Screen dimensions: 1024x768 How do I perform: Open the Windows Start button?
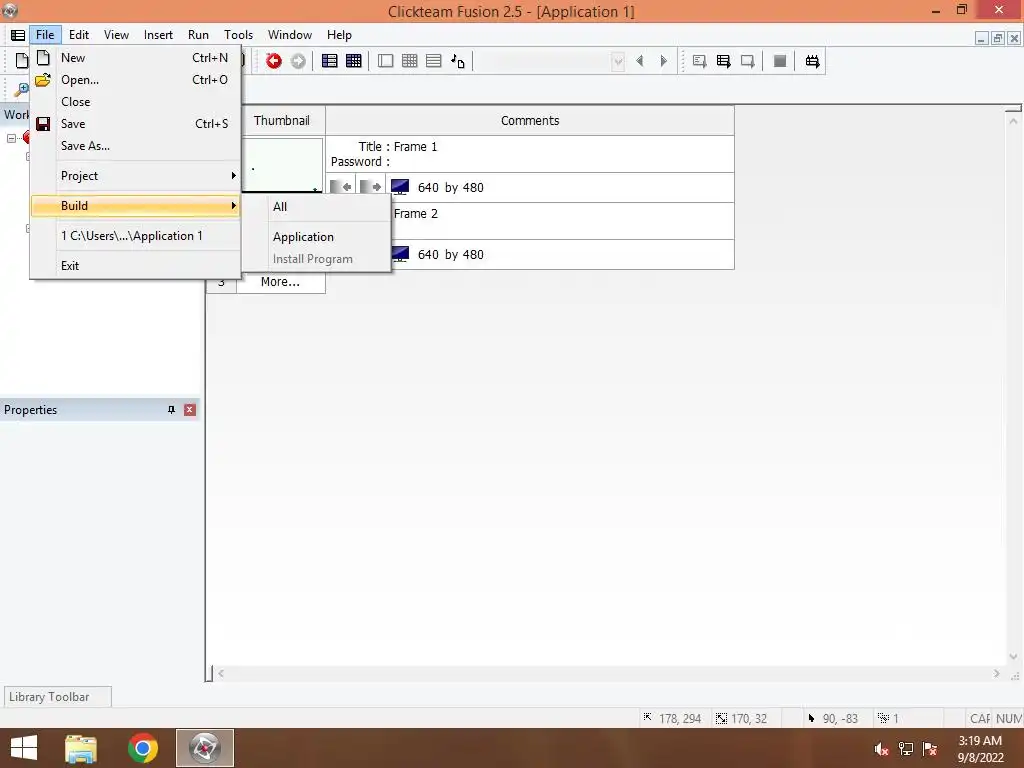pyautogui.click(x=24, y=748)
